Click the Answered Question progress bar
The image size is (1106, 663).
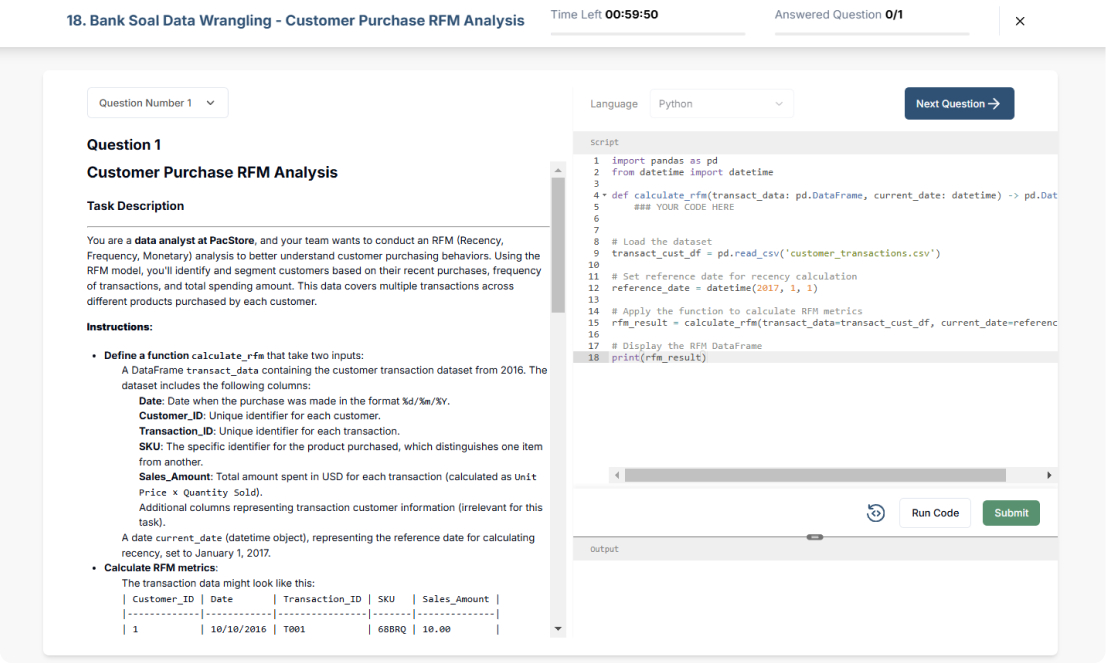871,34
